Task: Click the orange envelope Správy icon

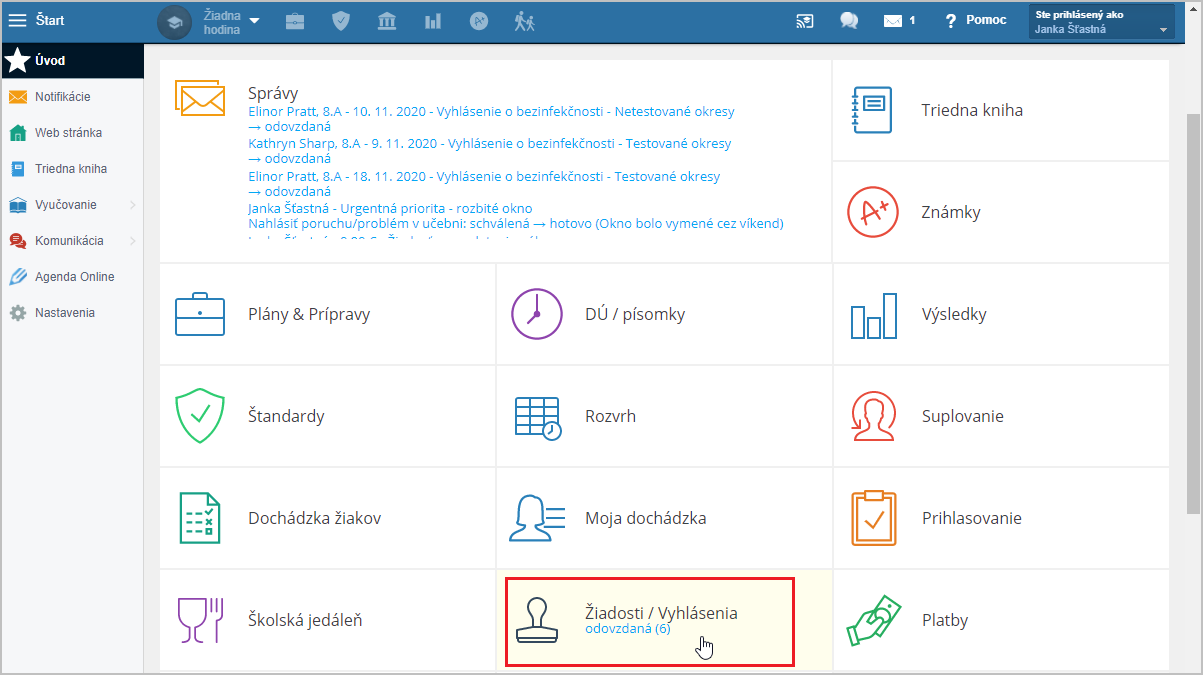Action: pos(200,98)
